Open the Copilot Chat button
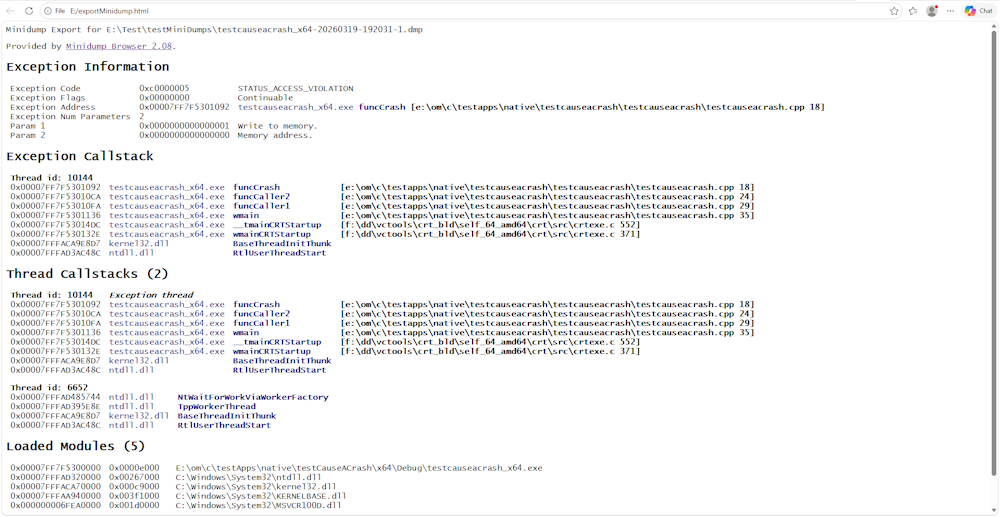Image resolution: width=1000 pixels, height=517 pixels. pos(978,11)
